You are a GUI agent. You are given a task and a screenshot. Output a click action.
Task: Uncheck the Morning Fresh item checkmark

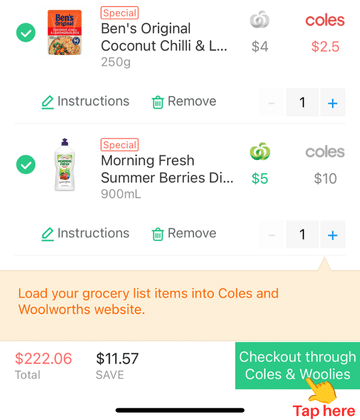[26, 165]
